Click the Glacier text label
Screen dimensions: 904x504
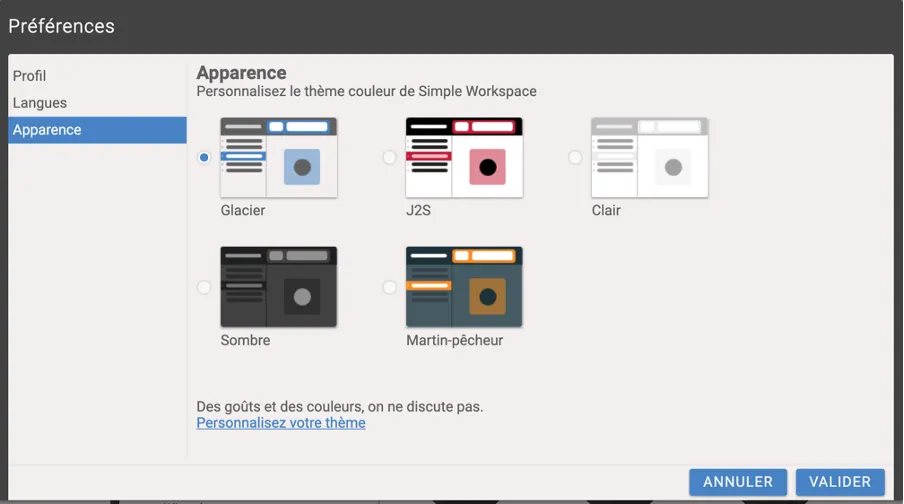point(243,211)
